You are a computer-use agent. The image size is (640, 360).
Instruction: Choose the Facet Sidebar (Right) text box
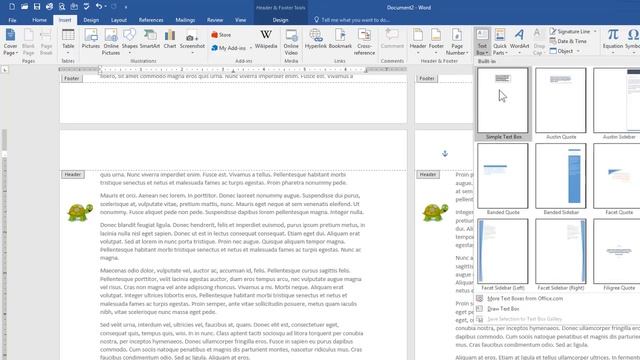point(561,254)
